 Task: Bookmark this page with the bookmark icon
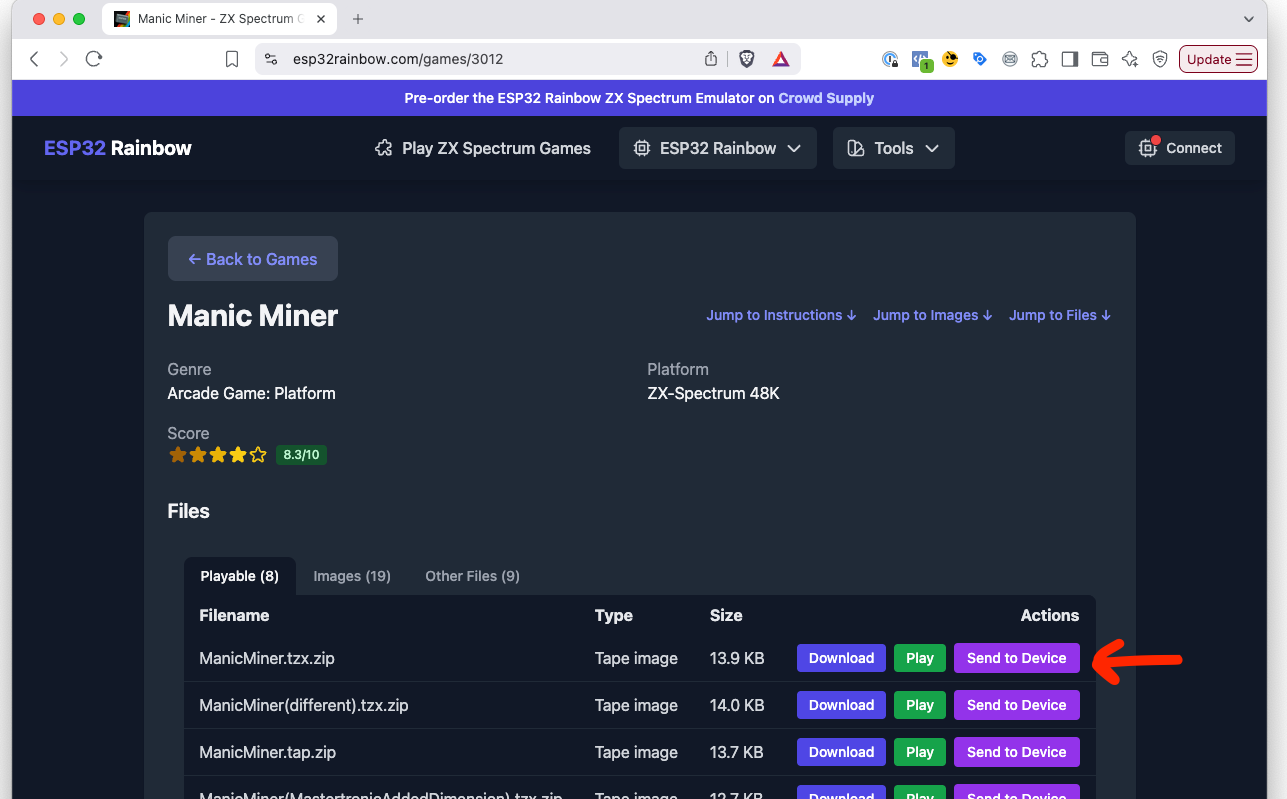232,59
